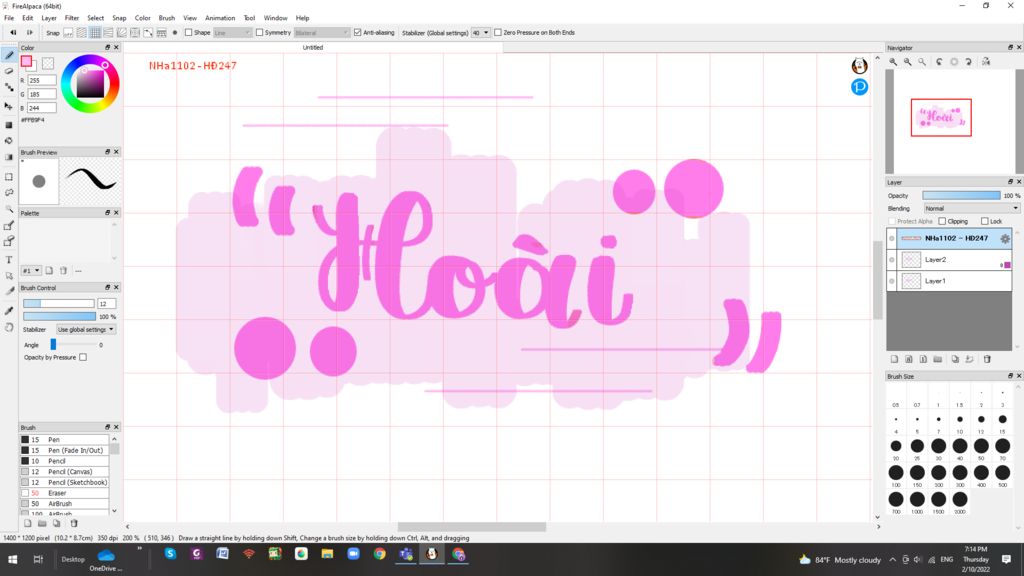The height and width of the screenshot is (576, 1024).
Task: Disable the Anti-aliasing checkbox
Action: click(357, 32)
